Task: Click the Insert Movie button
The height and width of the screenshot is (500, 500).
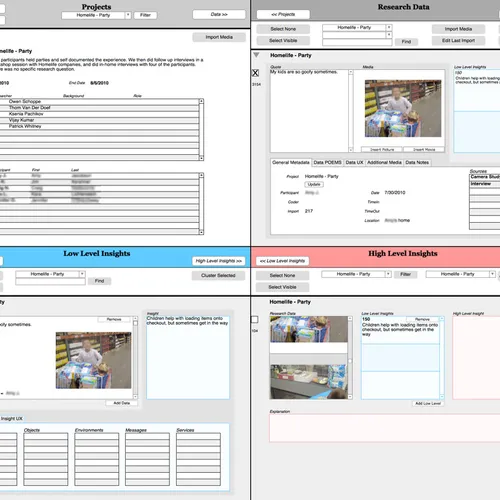Action: click(x=424, y=150)
